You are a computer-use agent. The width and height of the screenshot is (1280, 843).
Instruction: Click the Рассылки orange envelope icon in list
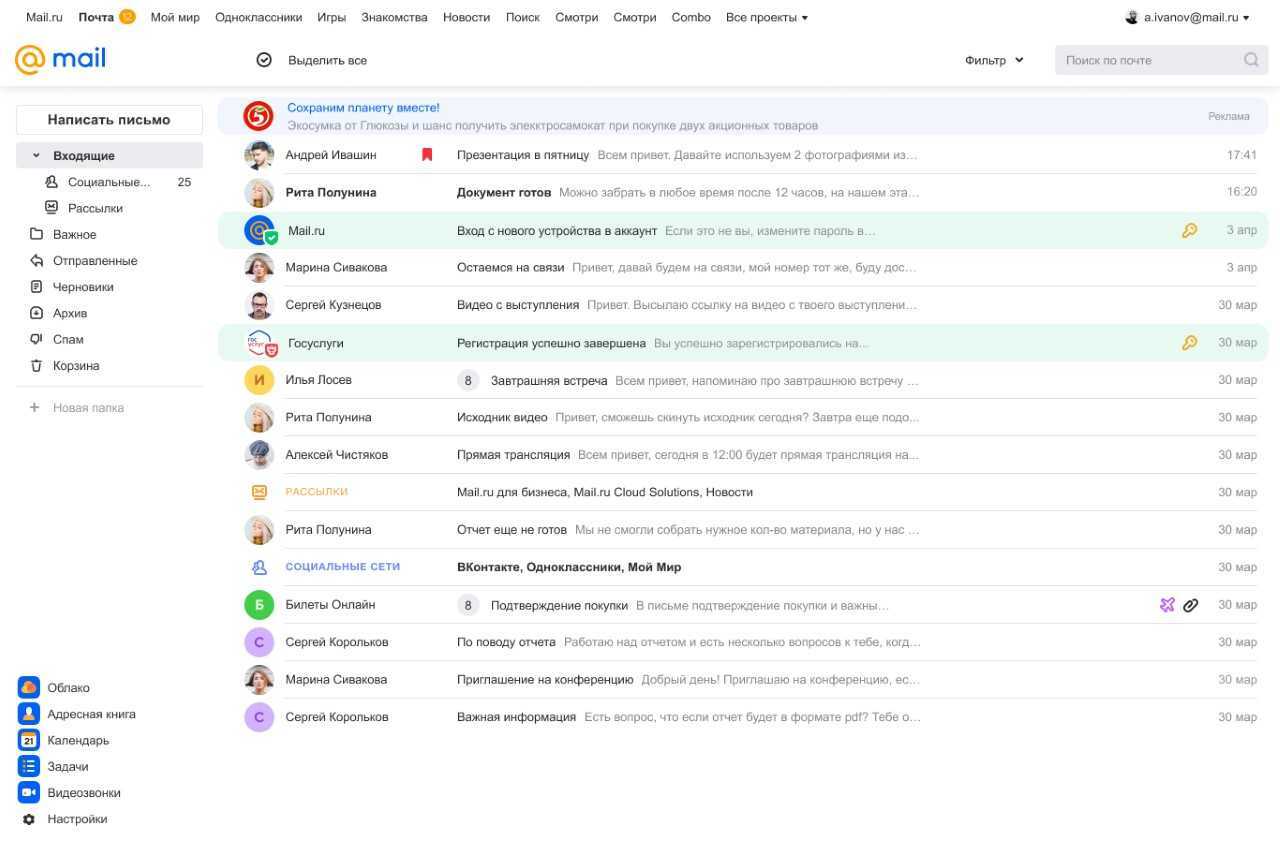click(x=259, y=492)
